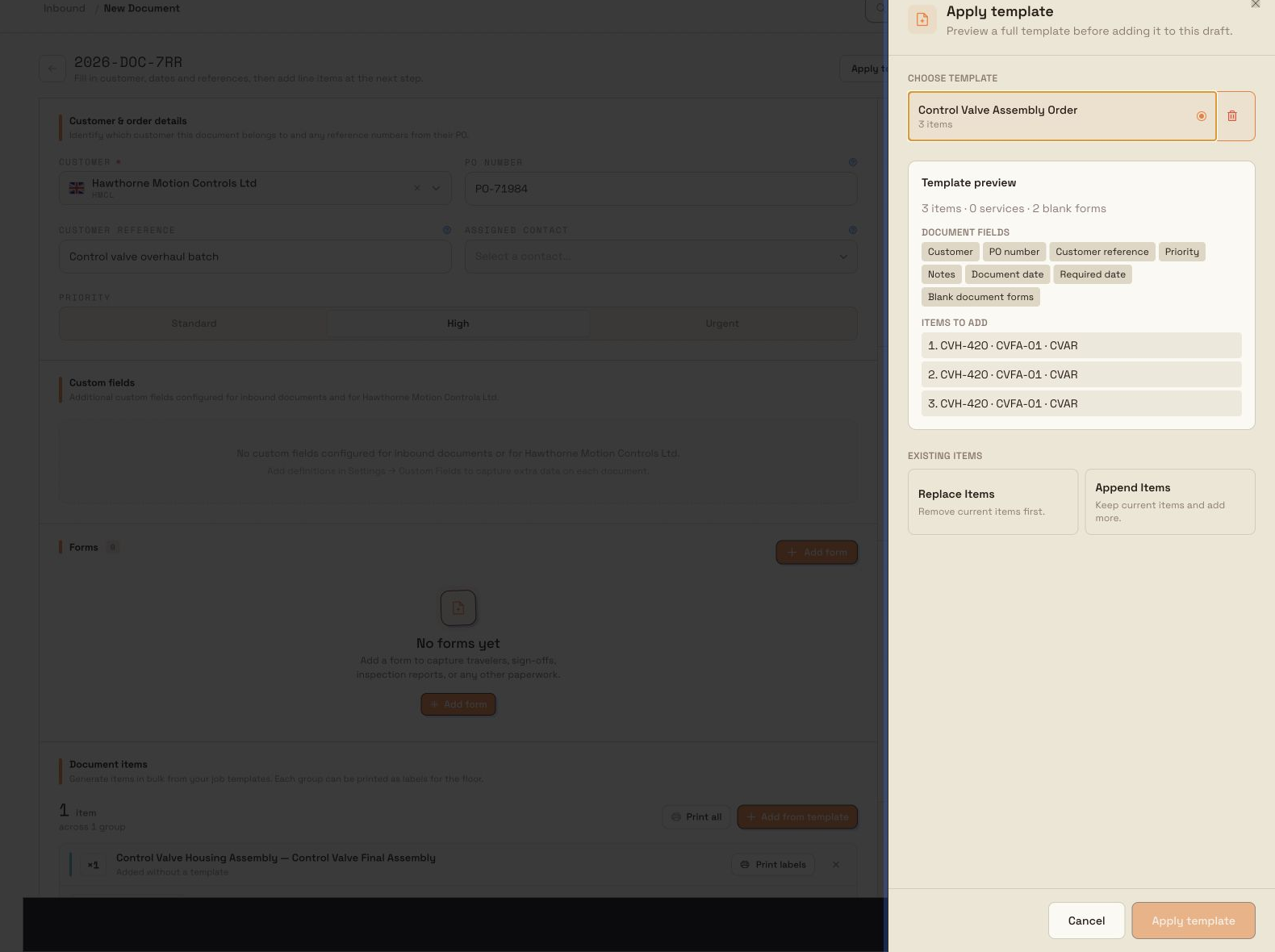Click the Add form button in Forms header
Viewport: 1275px width, 952px height.
817,553
